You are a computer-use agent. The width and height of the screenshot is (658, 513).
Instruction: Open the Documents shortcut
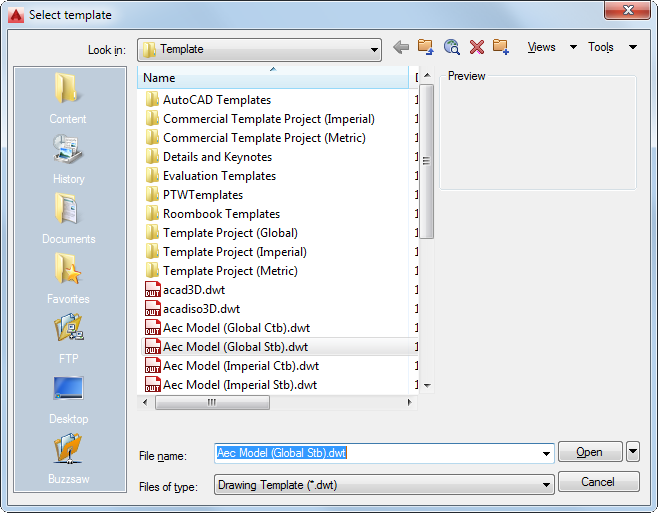click(68, 219)
